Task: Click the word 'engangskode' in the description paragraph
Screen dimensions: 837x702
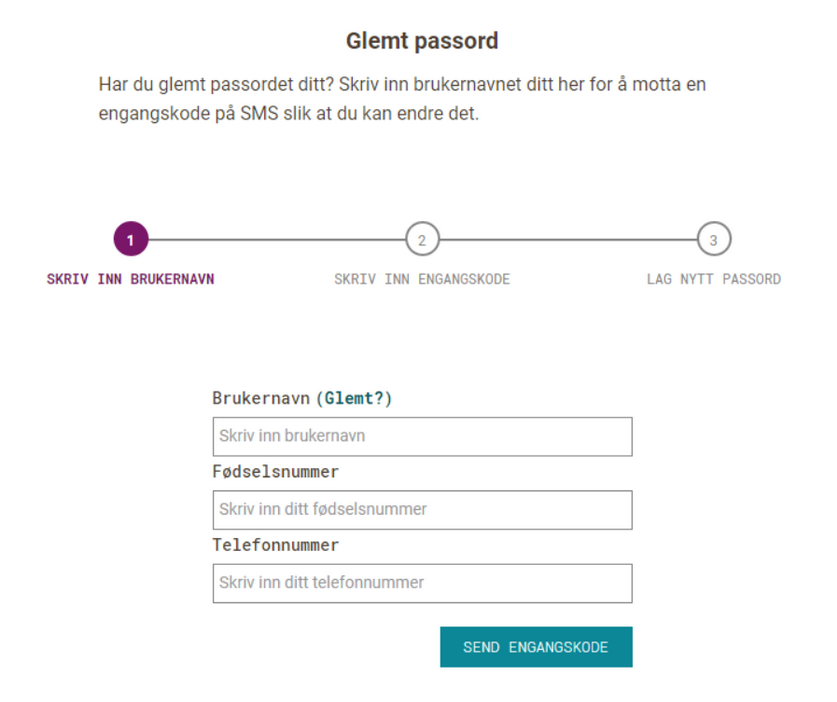Action: 147,114
